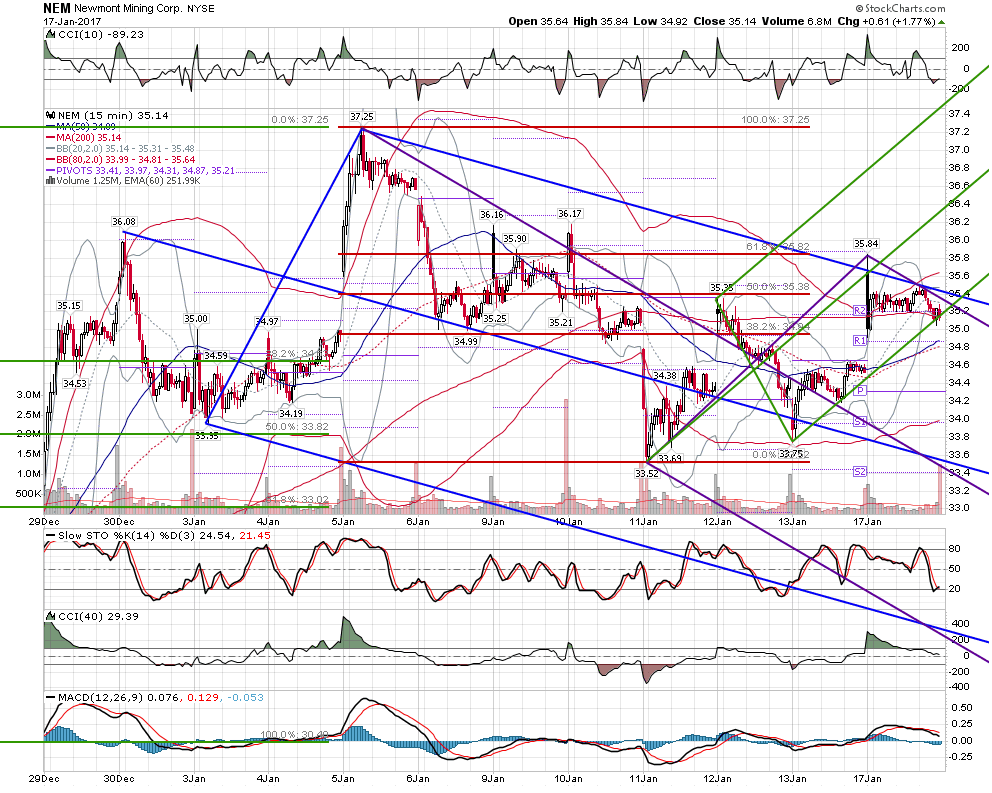Click the 61.8%: 35.82 Fibonacci label
This screenshot has height=793, width=992.
tap(778, 246)
